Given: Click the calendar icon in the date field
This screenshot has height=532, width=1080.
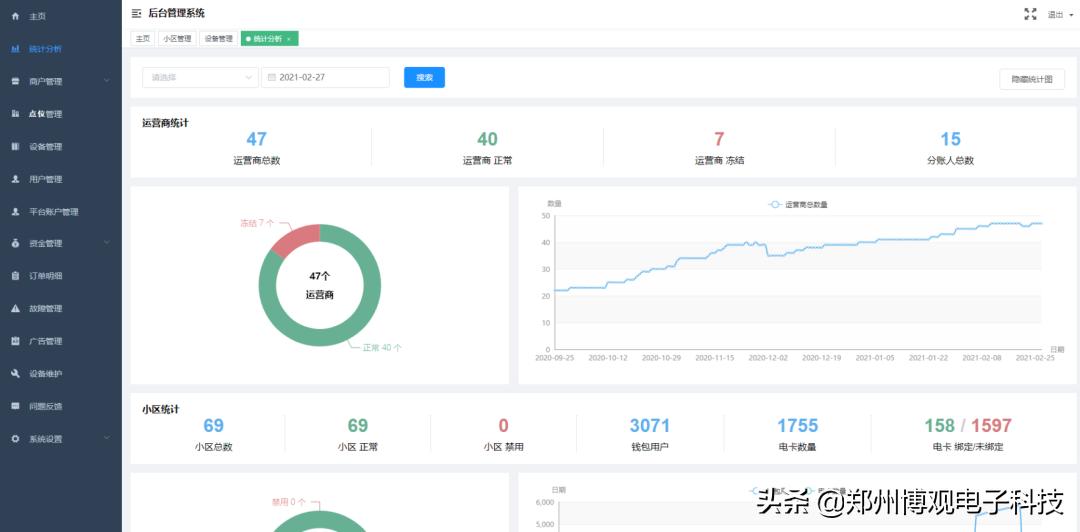Looking at the screenshot, I should (x=271, y=77).
